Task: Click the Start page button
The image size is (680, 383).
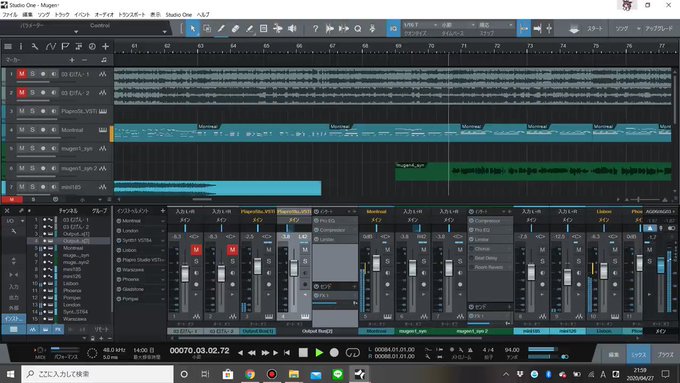Action: (x=595, y=29)
